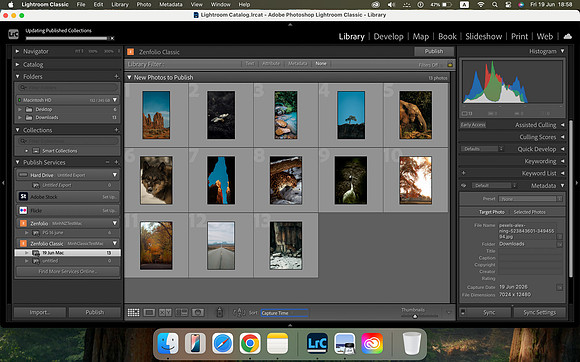Click Set Up... next to Adobe Stock
This screenshot has width=580, height=362.
click(110, 197)
